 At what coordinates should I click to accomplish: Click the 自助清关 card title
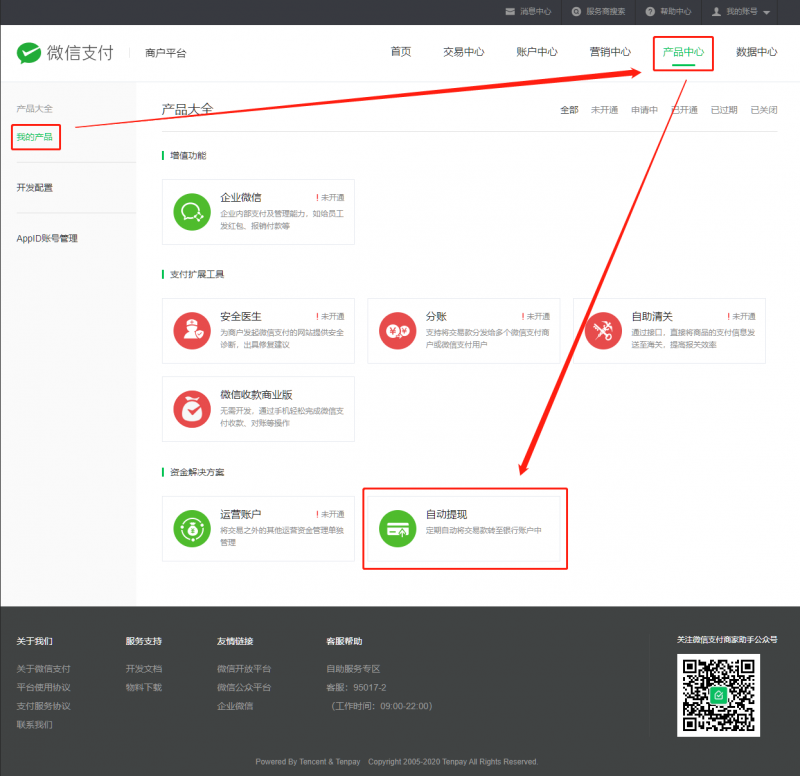tap(652, 316)
